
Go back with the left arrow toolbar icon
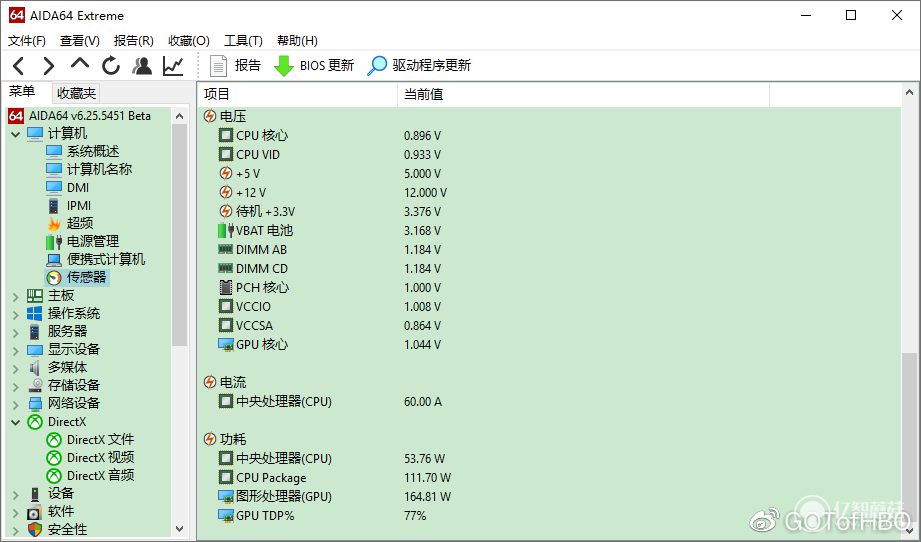[x=19, y=65]
